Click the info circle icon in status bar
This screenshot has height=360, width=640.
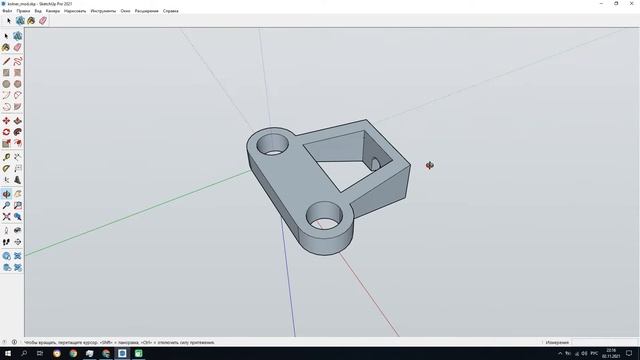pyautogui.click(x=14, y=342)
